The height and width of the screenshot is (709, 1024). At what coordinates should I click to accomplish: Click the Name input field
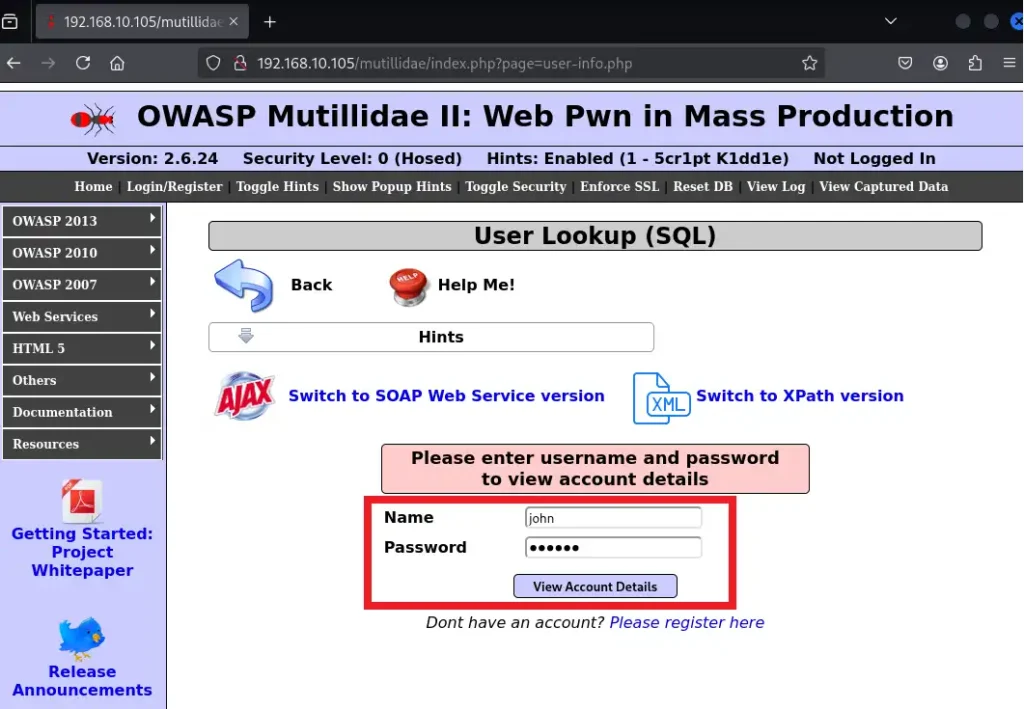coord(613,518)
